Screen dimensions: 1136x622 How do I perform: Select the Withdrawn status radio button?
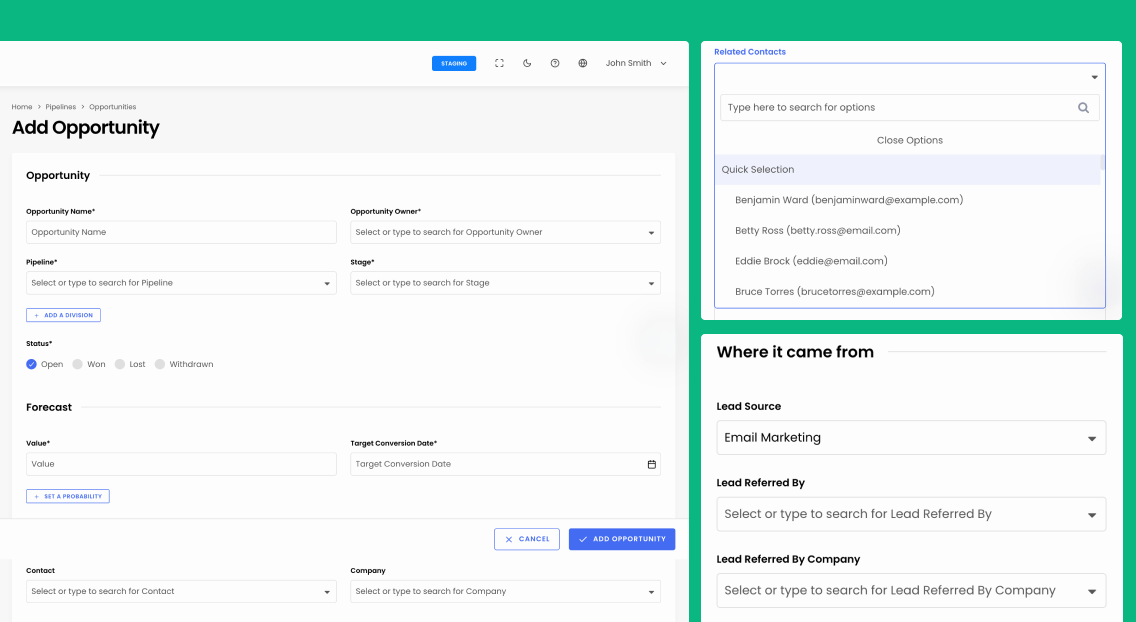coord(159,364)
